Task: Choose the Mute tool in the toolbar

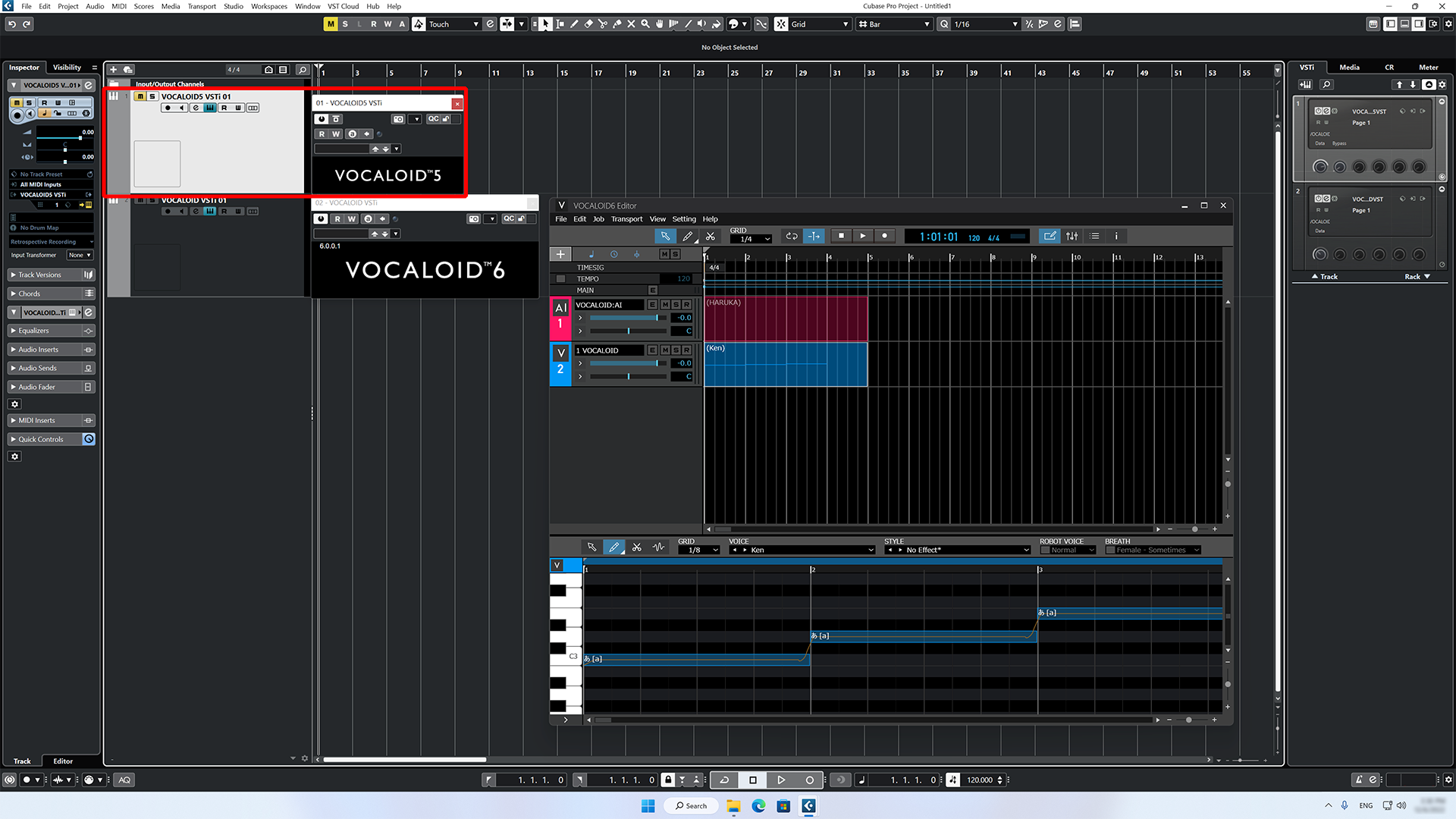Action: pos(632,24)
